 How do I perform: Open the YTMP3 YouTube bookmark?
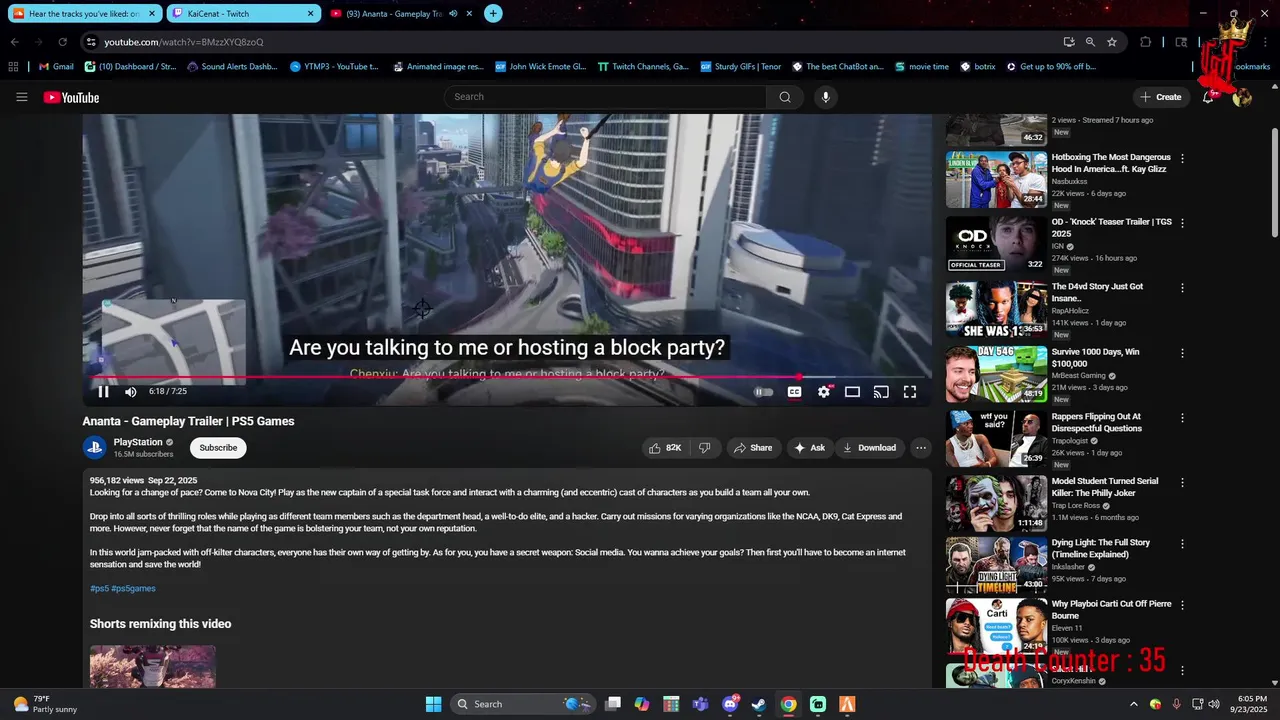point(334,67)
